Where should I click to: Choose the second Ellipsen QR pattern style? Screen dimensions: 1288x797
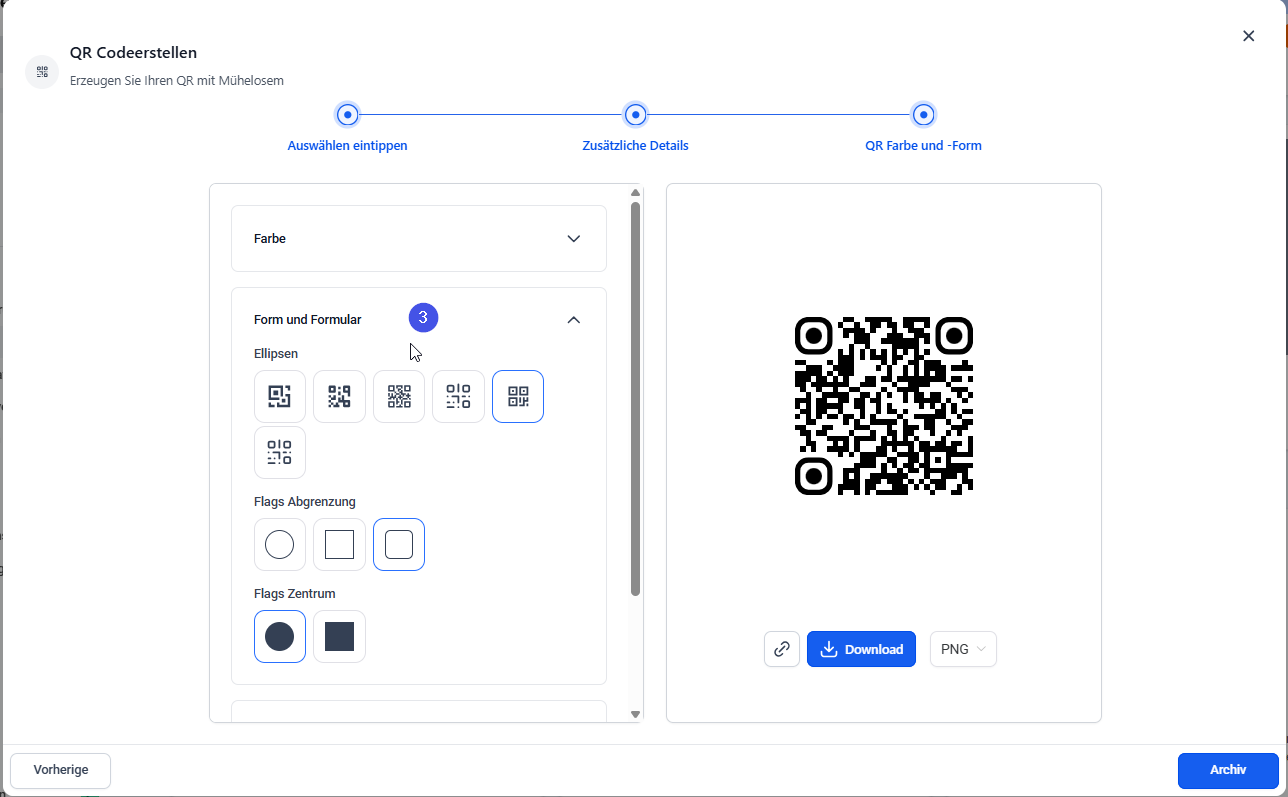tap(339, 396)
